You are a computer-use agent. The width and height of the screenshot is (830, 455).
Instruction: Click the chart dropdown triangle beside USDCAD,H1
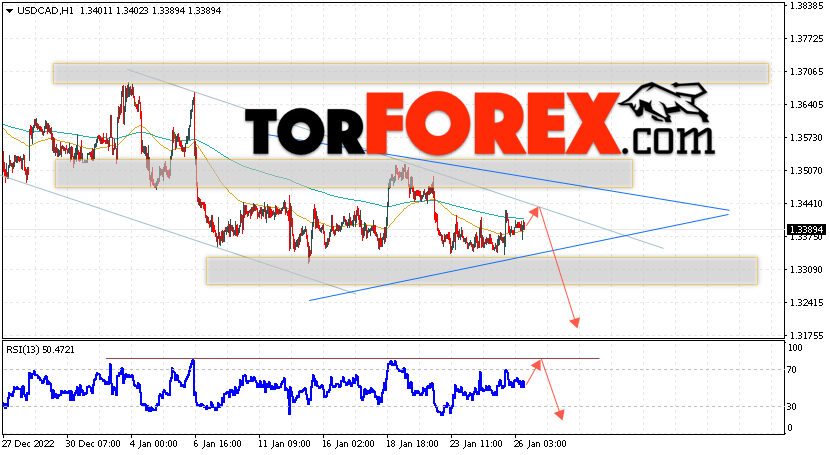coord(10,11)
